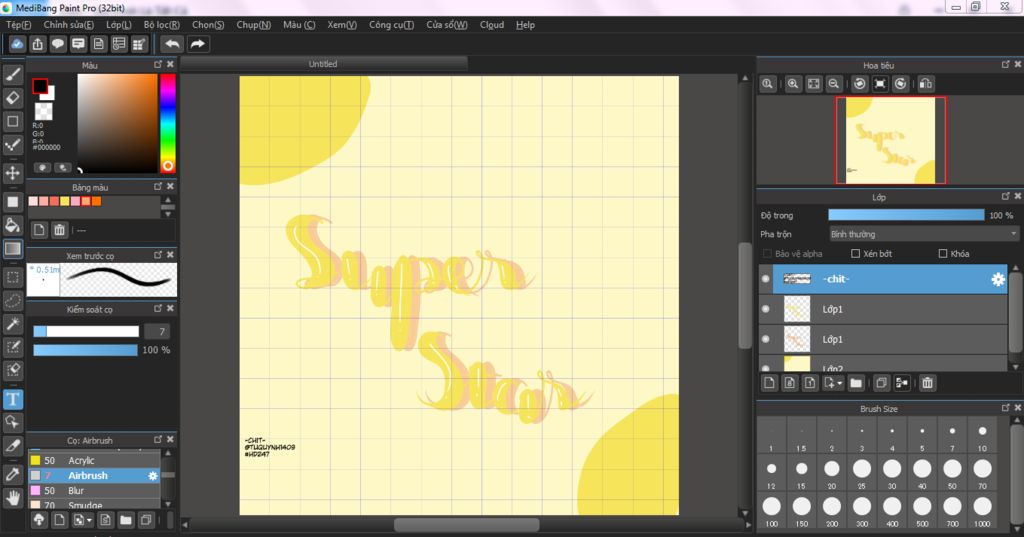Toggle visibility of -chit- layer
The image size is (1024, 537).
[x=765, y=279]
